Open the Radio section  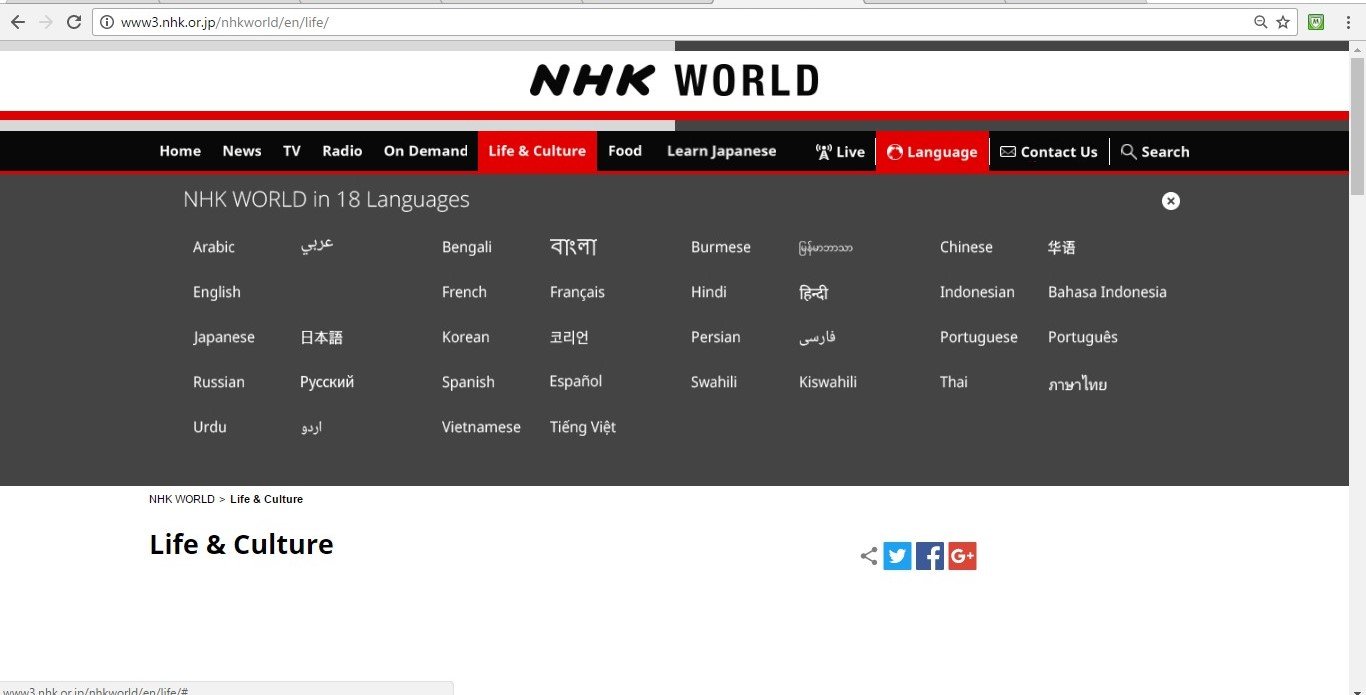click(342, 151)
